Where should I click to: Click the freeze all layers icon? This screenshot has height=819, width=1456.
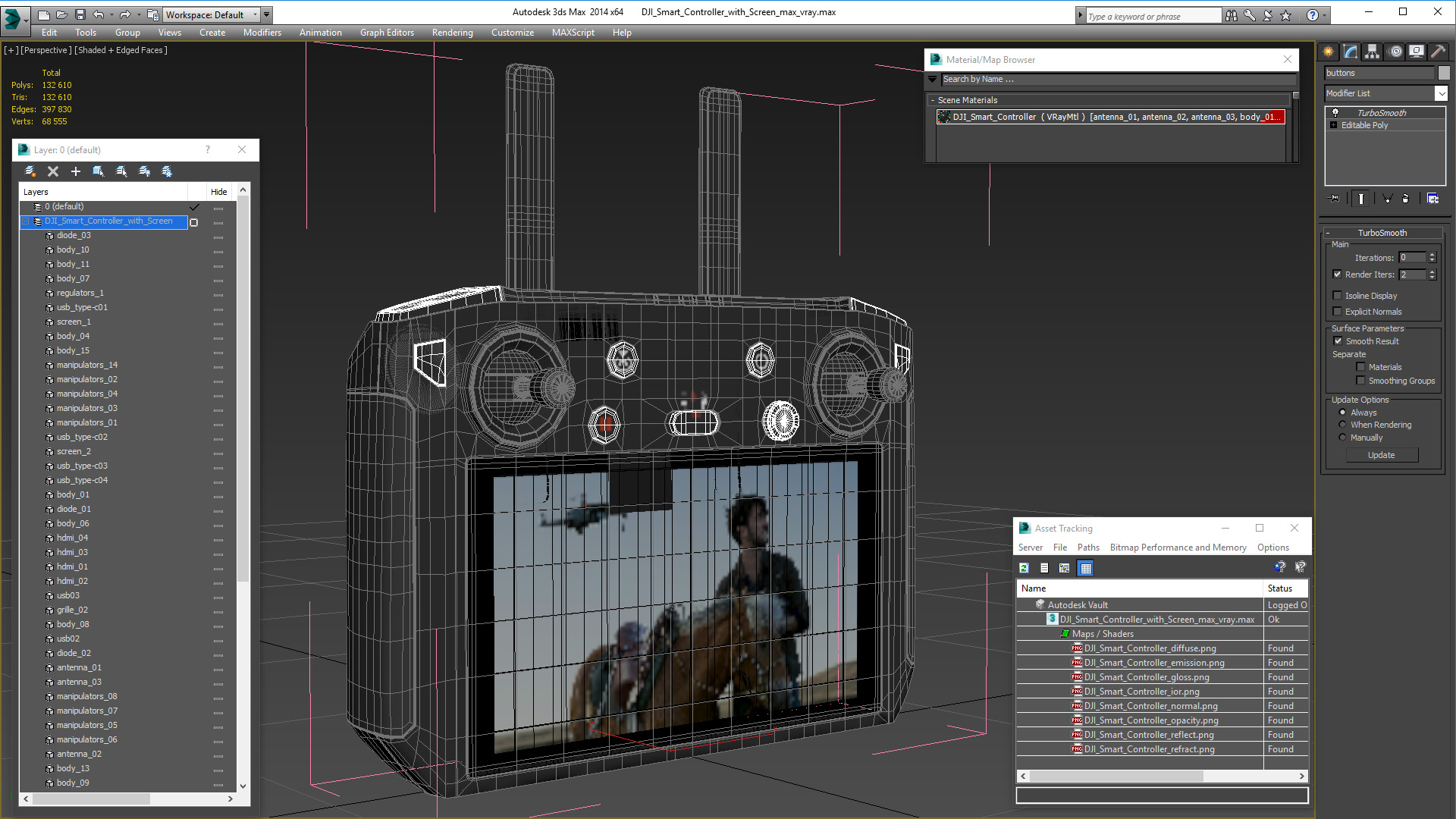point(167,171)
